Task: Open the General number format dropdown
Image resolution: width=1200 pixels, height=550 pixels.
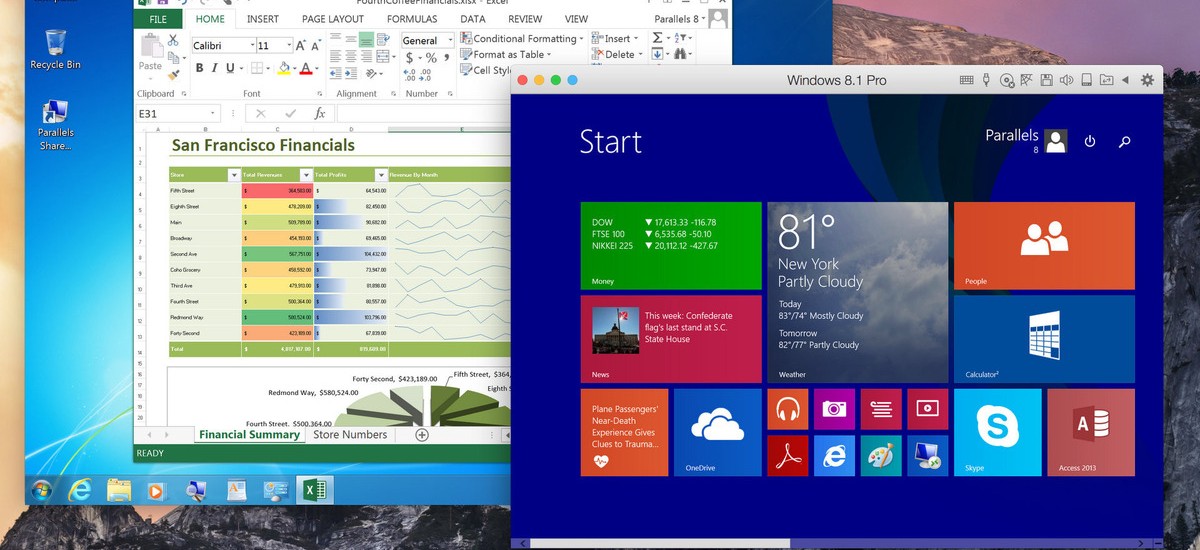Action: [x=450, y=41]
